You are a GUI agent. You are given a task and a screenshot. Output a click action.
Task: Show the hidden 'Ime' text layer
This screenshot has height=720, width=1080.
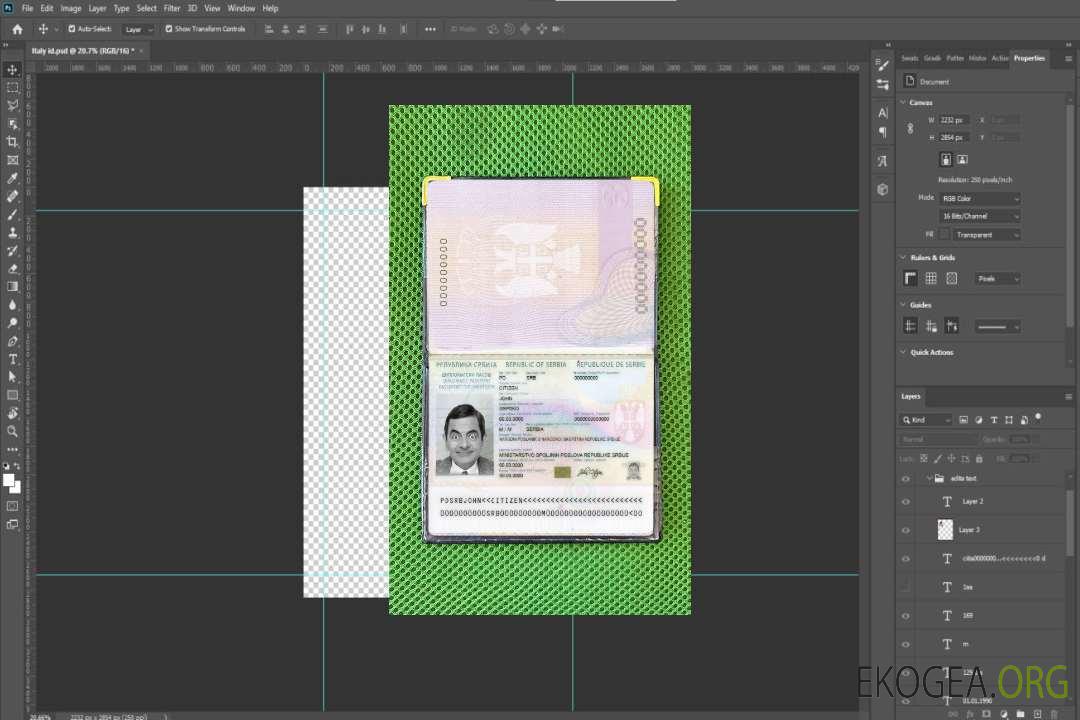point(906,587)
